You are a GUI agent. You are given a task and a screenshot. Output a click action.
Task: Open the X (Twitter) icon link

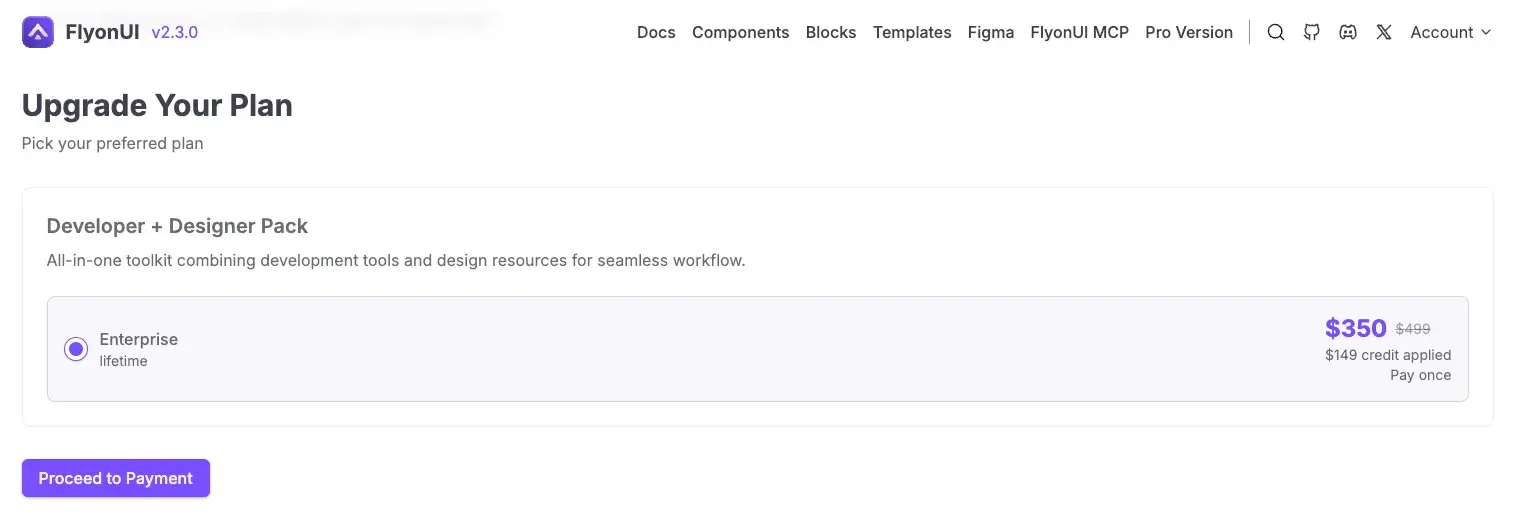[1384, 32]
